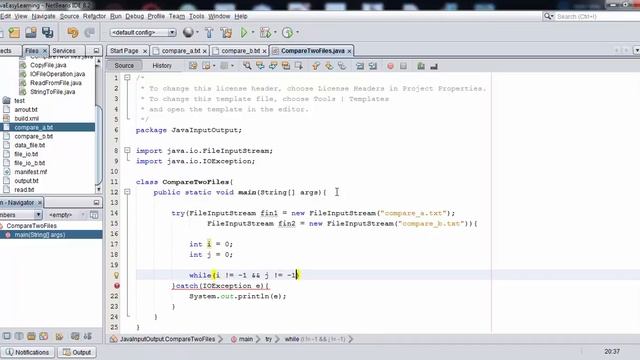This screenshot has height=360, width=640.
Task: Open the Tools menu
Action: (x=196, y=16)
